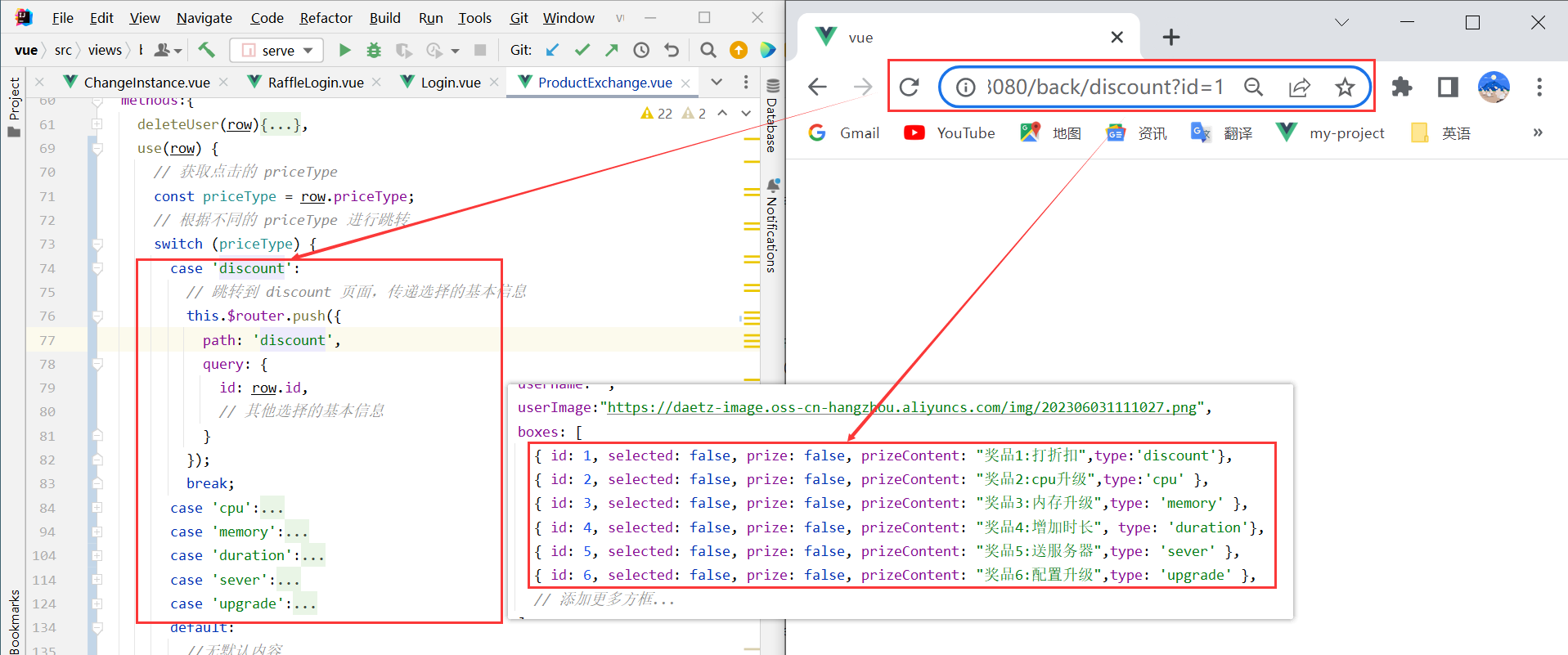Click the Git Rollback undo icon

pyautogui.click(x=672, y=51)
